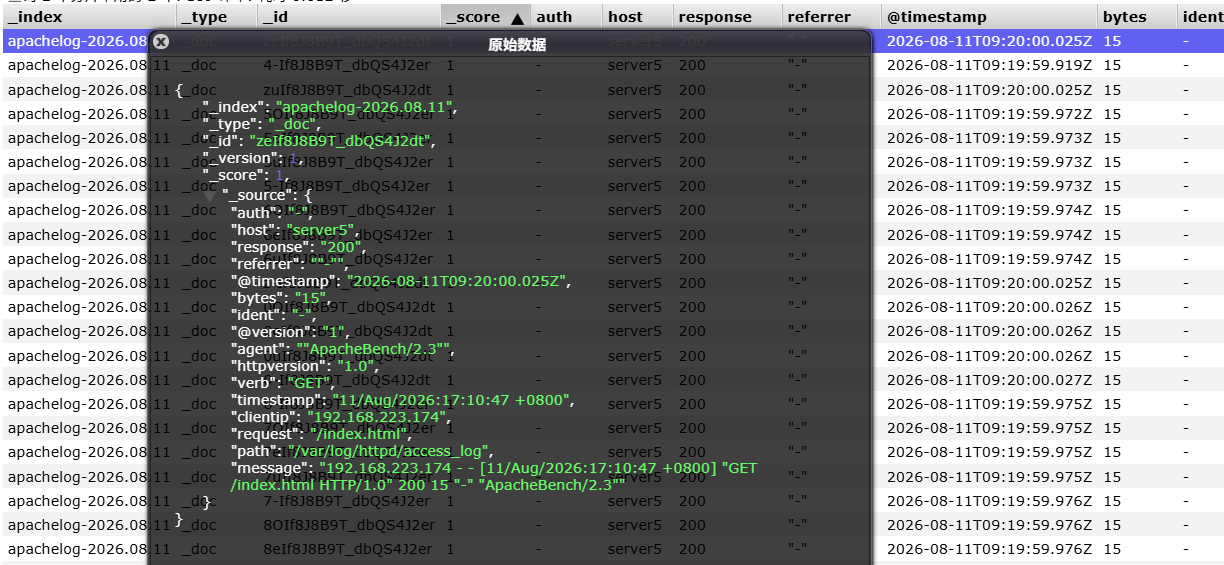Click ident dash in the 09:19:59.972Z row

(1186, 114)
